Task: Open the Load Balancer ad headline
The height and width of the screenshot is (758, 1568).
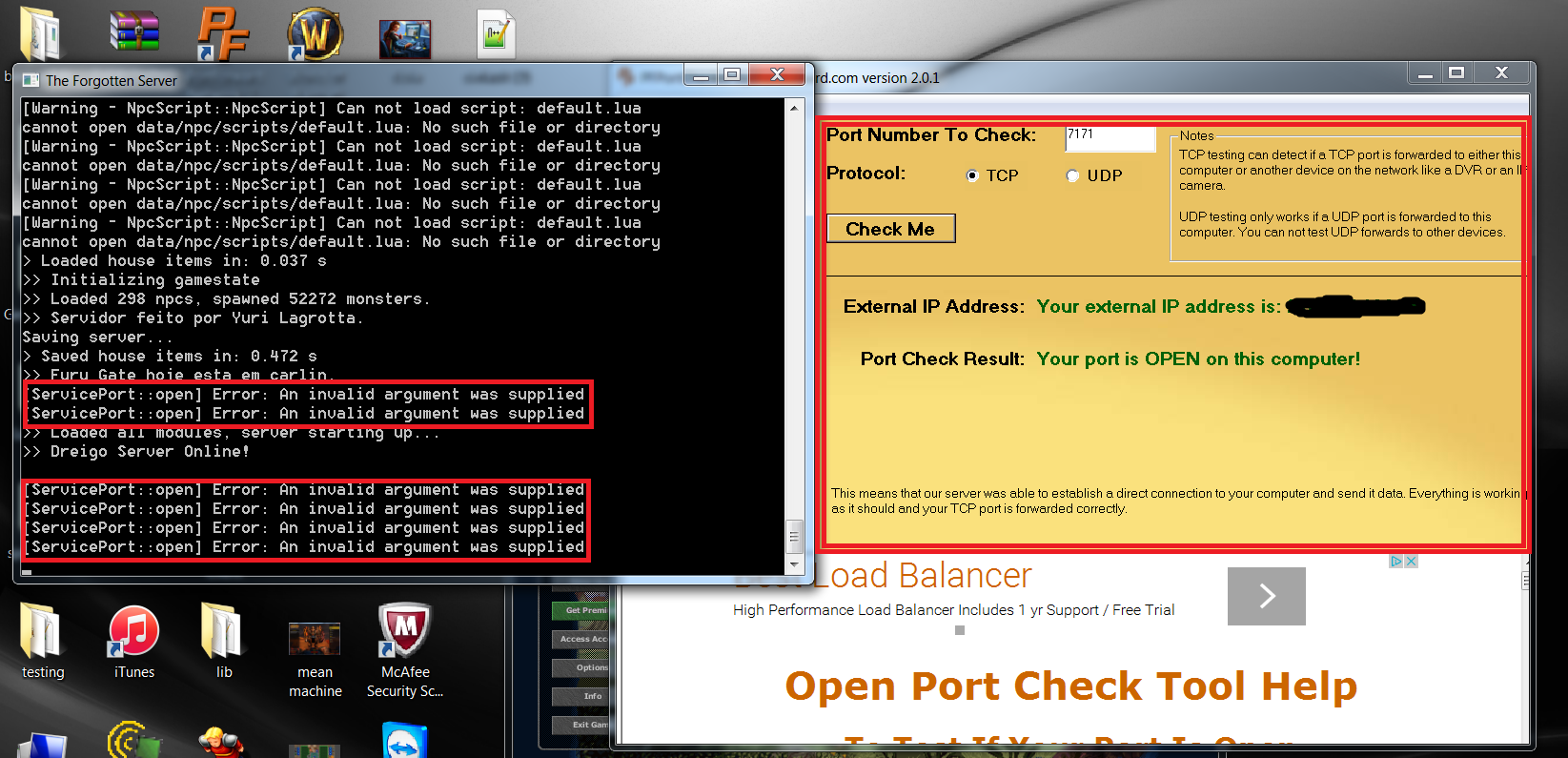Action: click(883, 576)
